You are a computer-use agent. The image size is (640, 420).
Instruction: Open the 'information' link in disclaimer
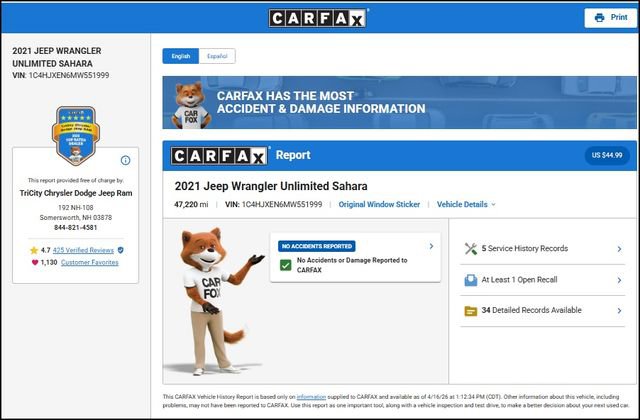coord(311,397)
